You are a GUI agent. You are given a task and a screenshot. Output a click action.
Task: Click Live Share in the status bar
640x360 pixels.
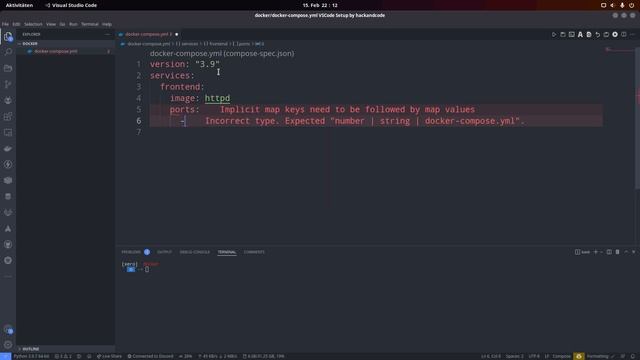click(109, 356)
